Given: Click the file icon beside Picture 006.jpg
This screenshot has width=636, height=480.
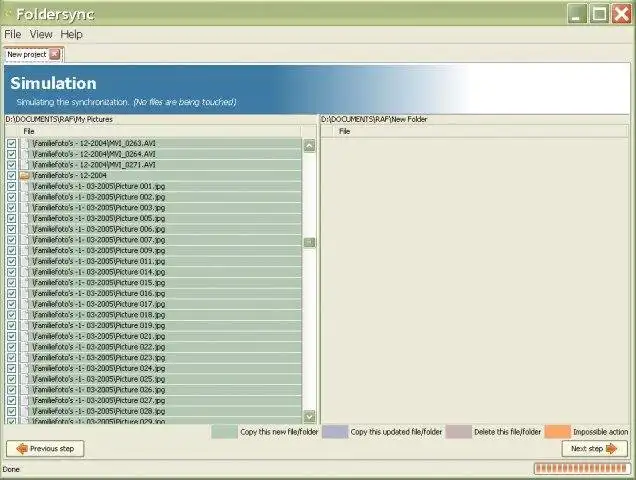Looking at the screenshot, I should point(25,229).
